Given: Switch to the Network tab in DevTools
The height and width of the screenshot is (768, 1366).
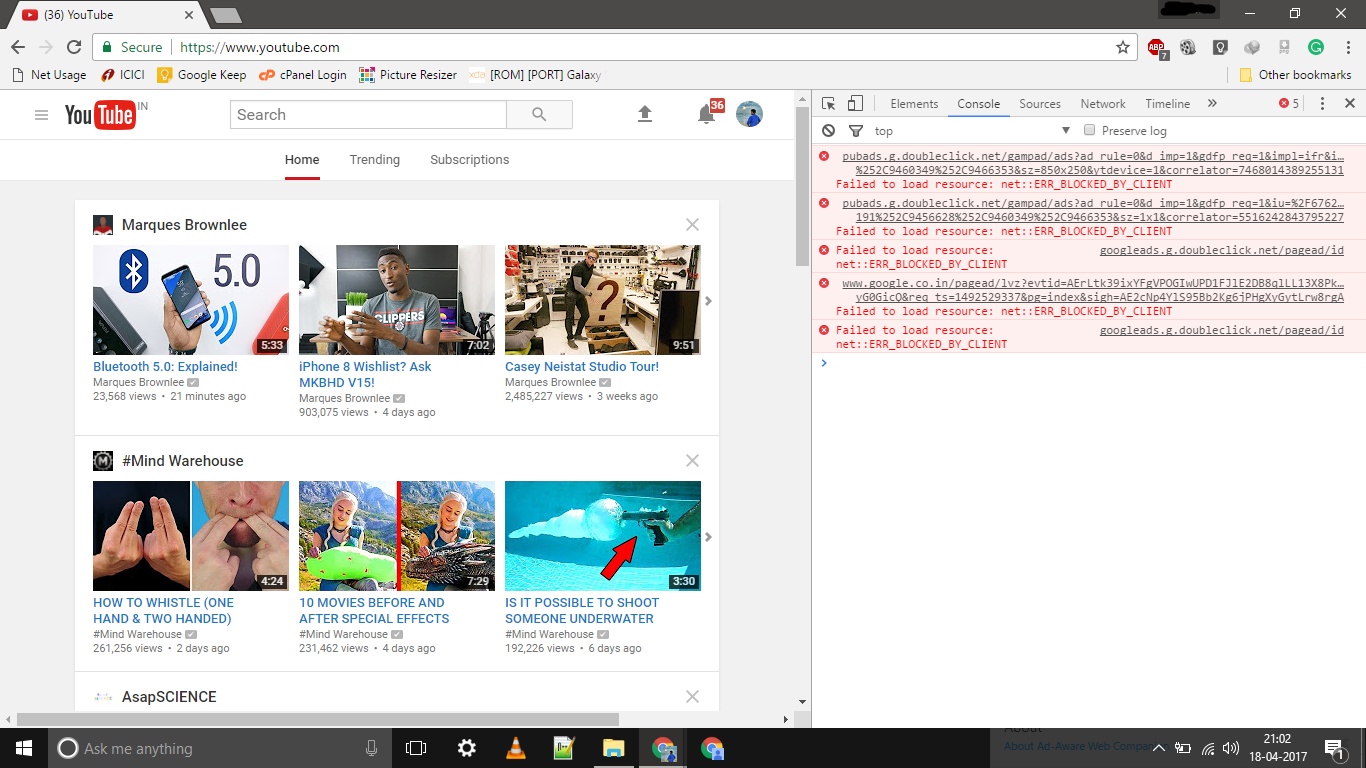Looking at the screenshot, I should click(1103, 104).
